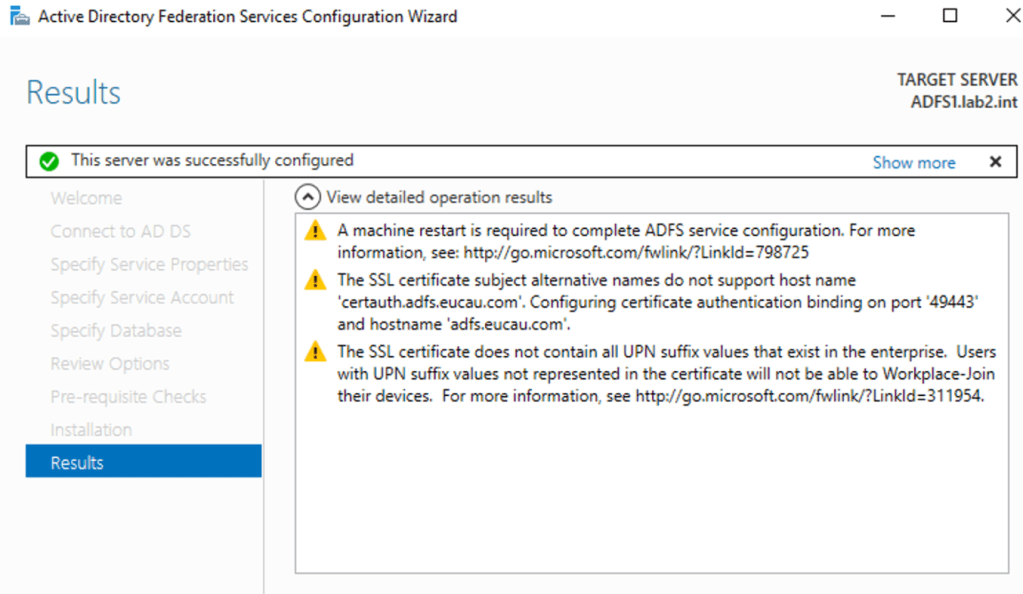Select Specify Service Account step
This screenshot has height=594, width=1023.
(x=142, y=297)
